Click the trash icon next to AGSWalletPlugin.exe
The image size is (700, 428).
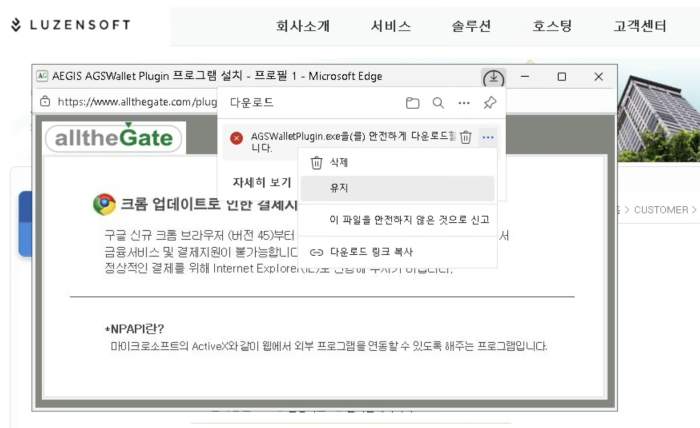point(466,138)
